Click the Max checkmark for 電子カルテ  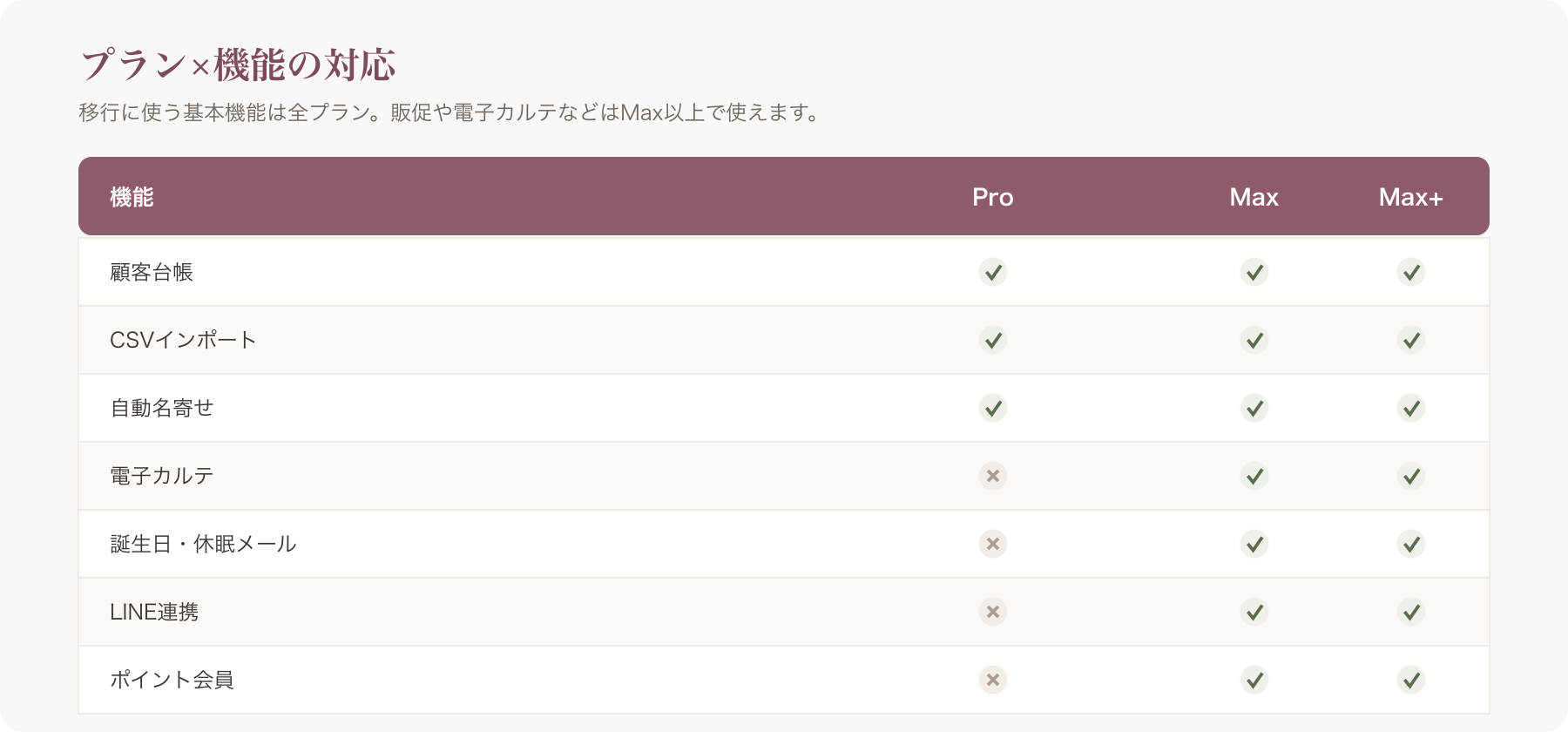[x=1254, y=476]
